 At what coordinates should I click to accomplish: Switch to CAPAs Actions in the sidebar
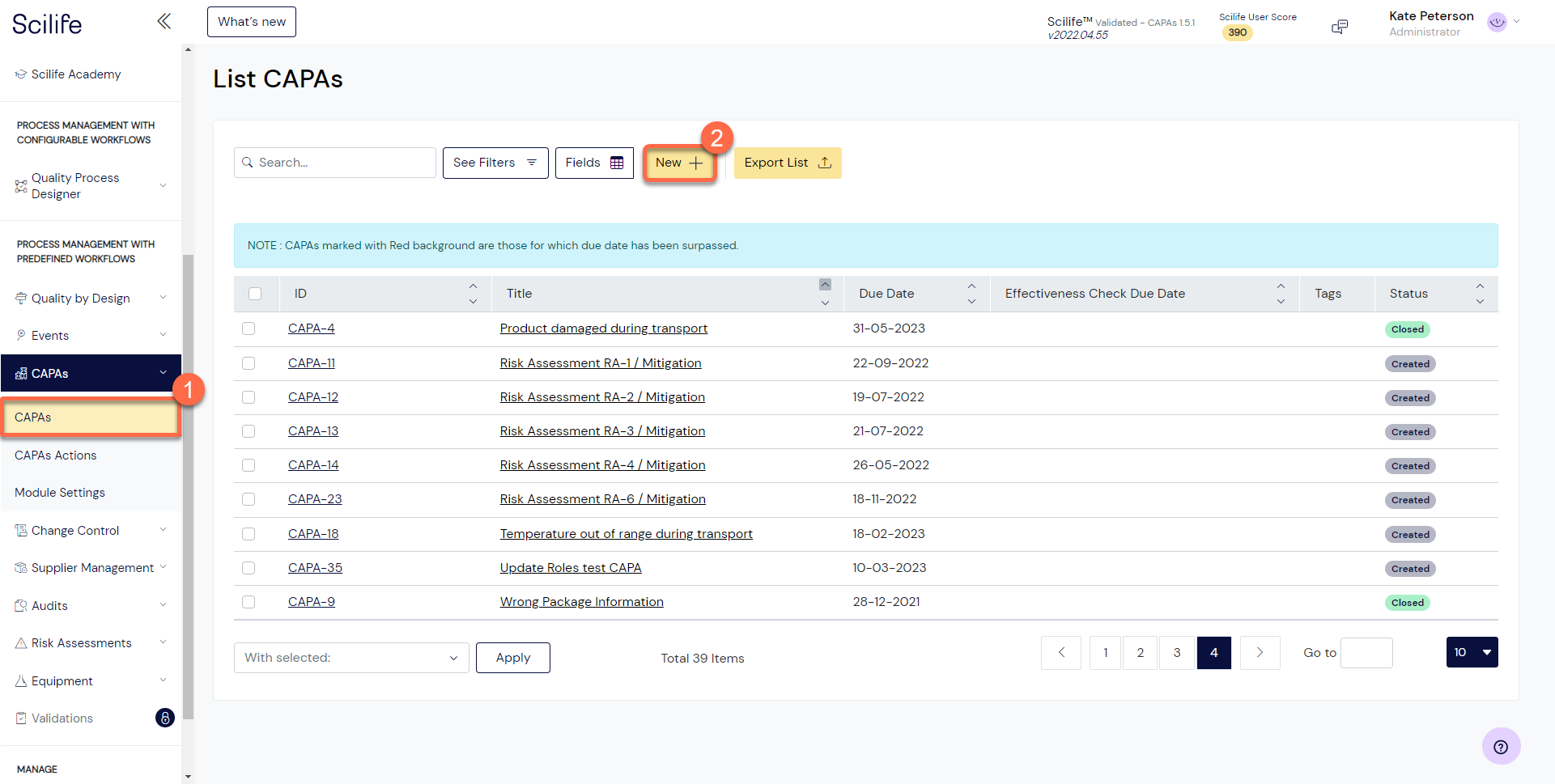[55, 455]
